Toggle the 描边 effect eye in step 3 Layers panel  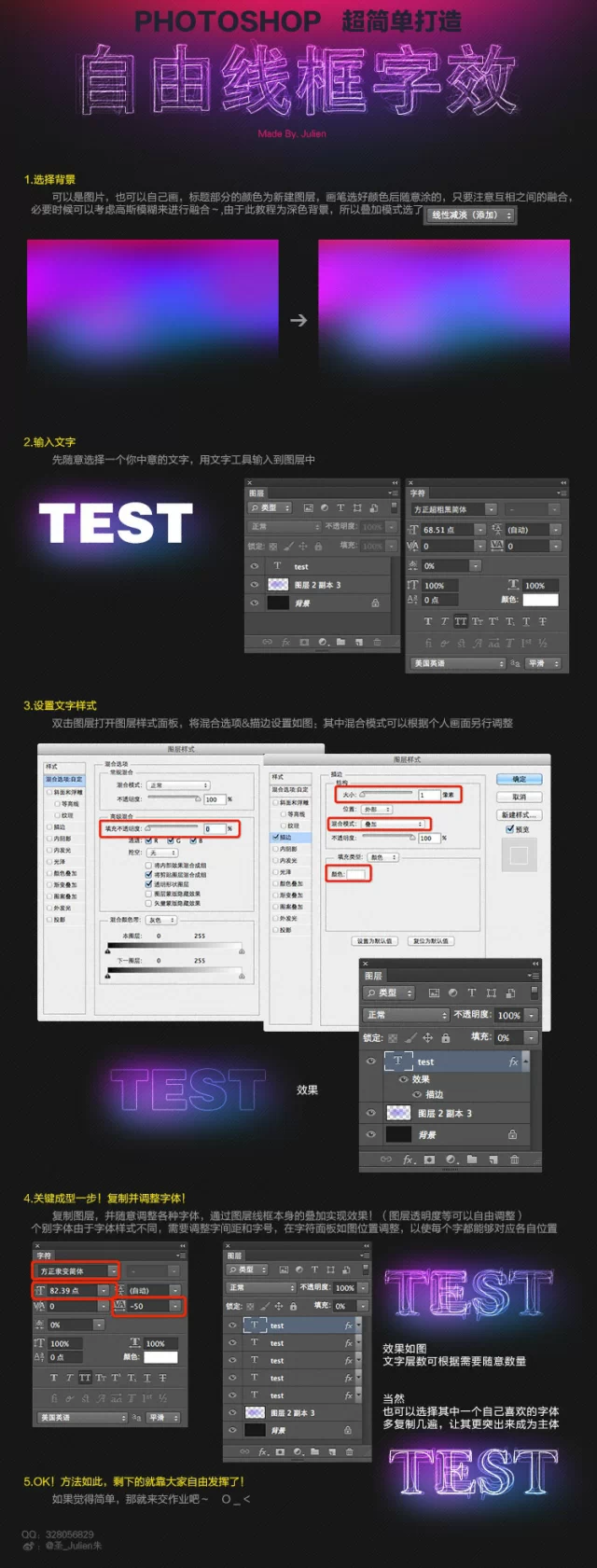coord(416,1094)
